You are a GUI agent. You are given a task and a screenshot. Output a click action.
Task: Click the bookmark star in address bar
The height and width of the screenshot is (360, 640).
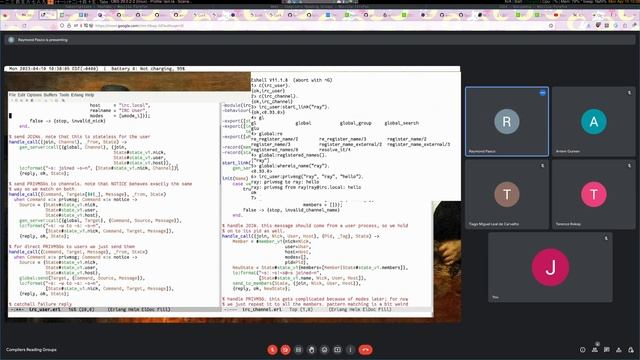[x=551, y=25]
